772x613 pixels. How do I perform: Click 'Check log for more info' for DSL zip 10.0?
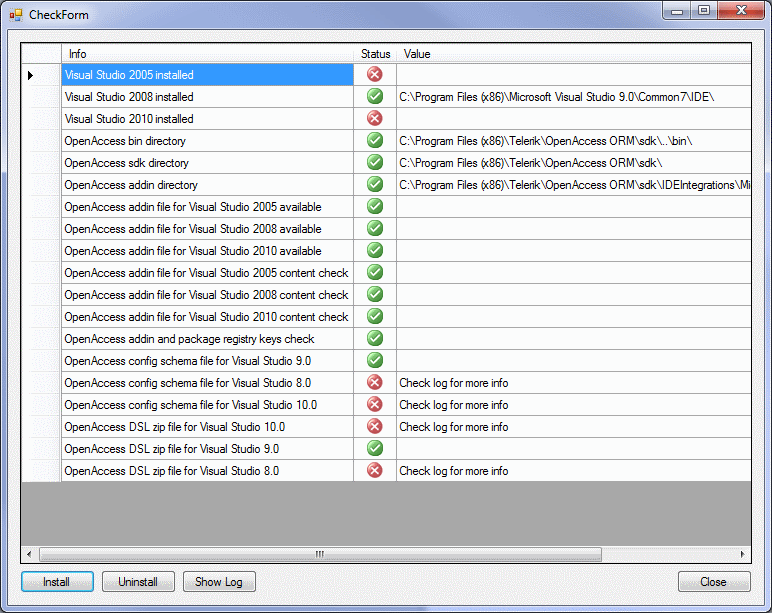tap(574, 426)
